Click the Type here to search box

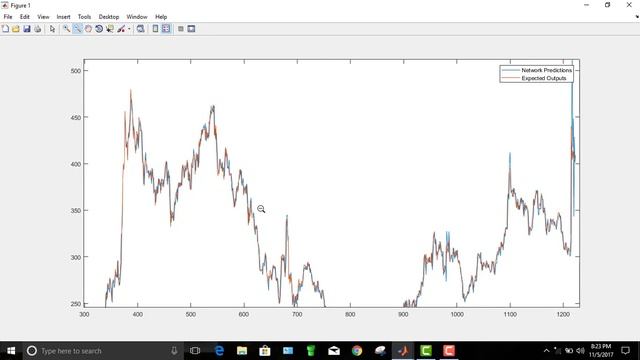pyautogui.click(x=103, y=351)
